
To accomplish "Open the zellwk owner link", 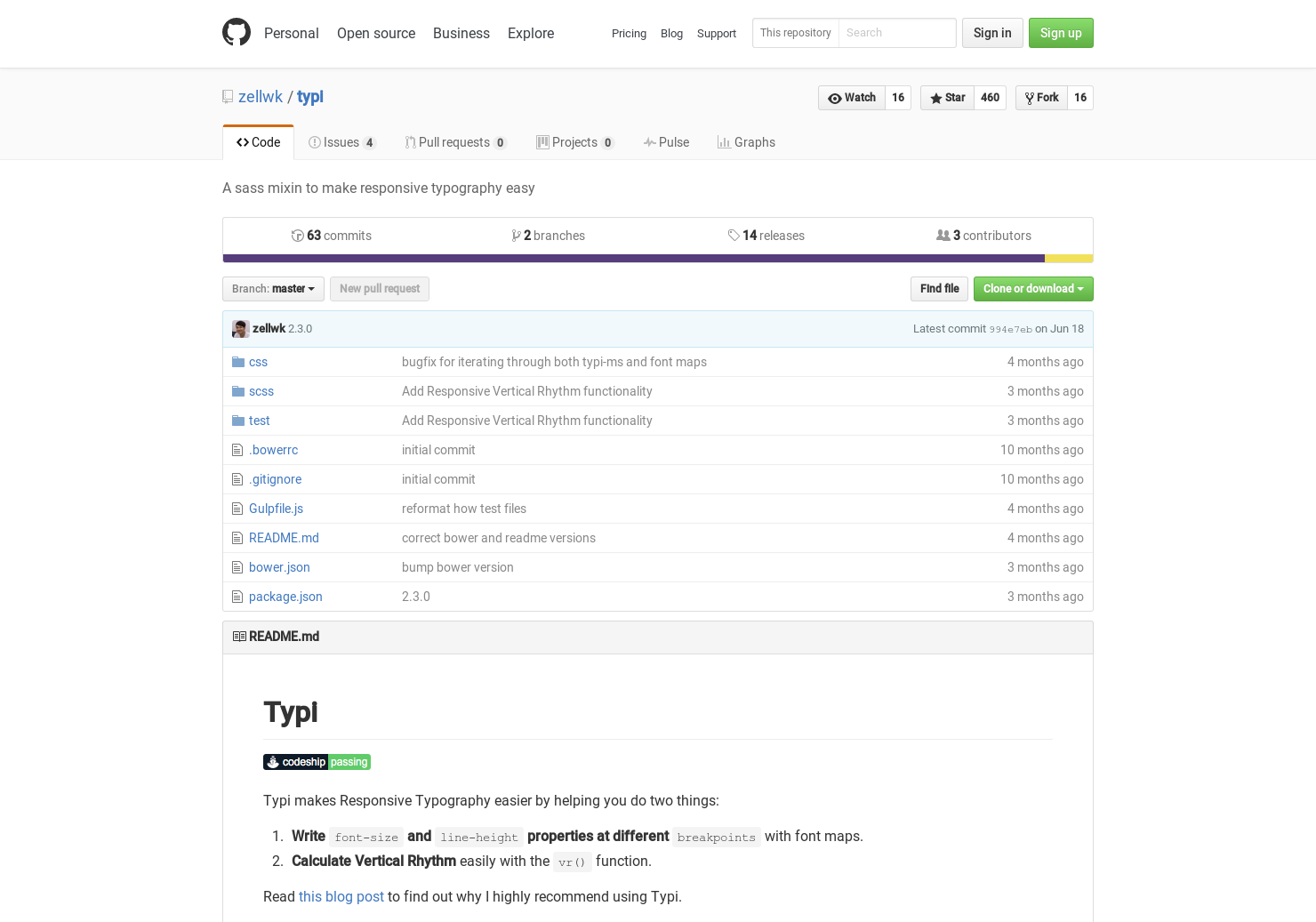I will pyautogui.click(x=261, y=97).
